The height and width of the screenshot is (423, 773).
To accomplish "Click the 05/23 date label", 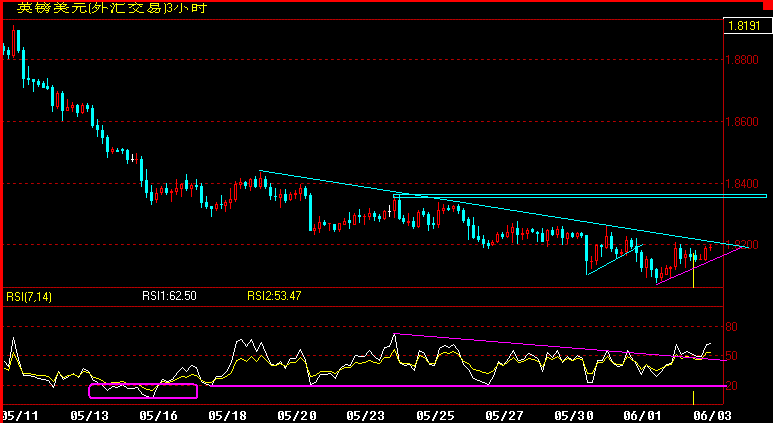I will pyautogui.click(x=365, y=416).
